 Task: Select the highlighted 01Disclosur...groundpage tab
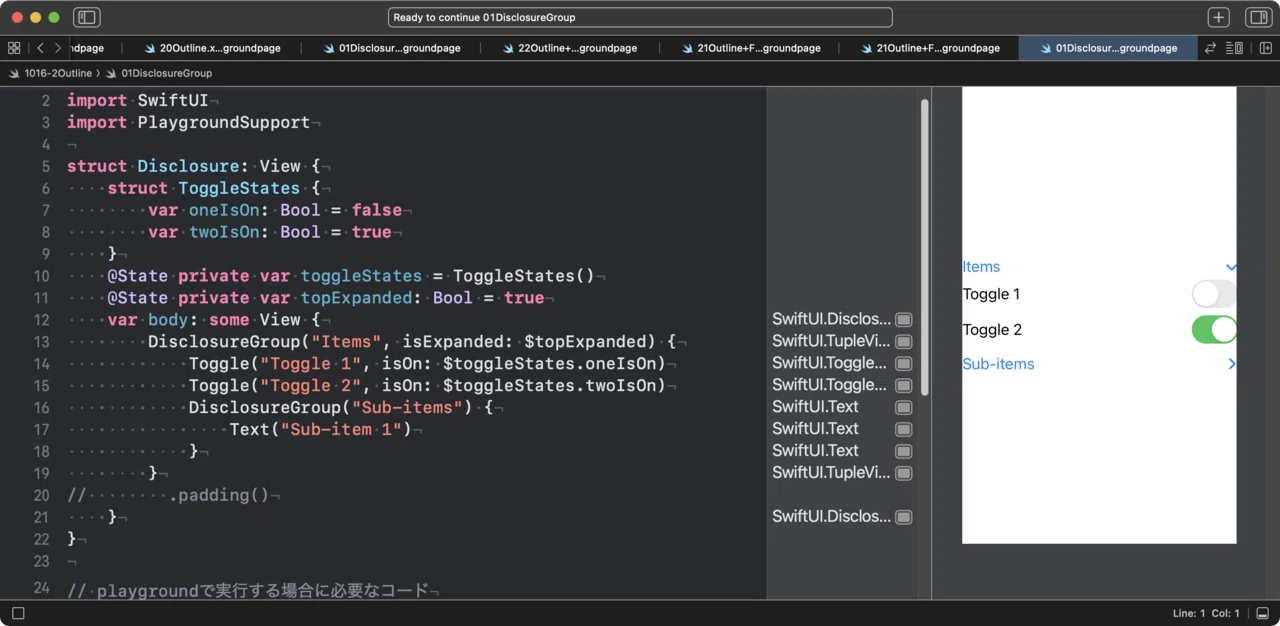click(x=1108, y=48)
